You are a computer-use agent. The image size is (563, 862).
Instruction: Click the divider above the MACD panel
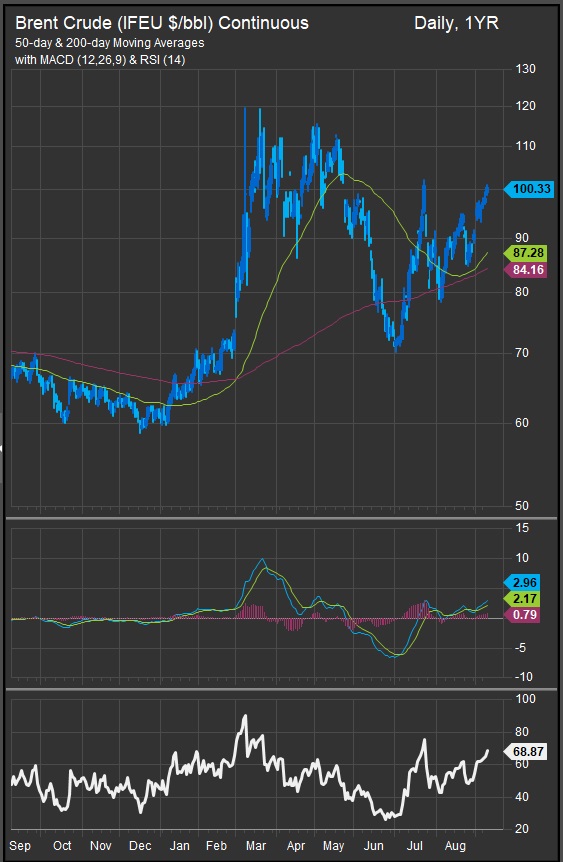click(282, 518)
